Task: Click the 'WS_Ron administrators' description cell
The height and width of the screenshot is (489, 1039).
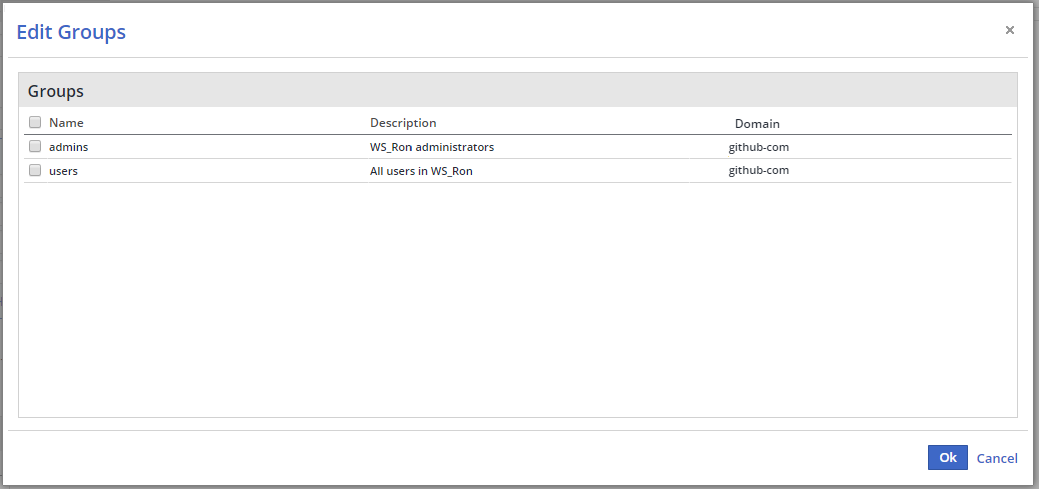Action: tap(432, 147)
